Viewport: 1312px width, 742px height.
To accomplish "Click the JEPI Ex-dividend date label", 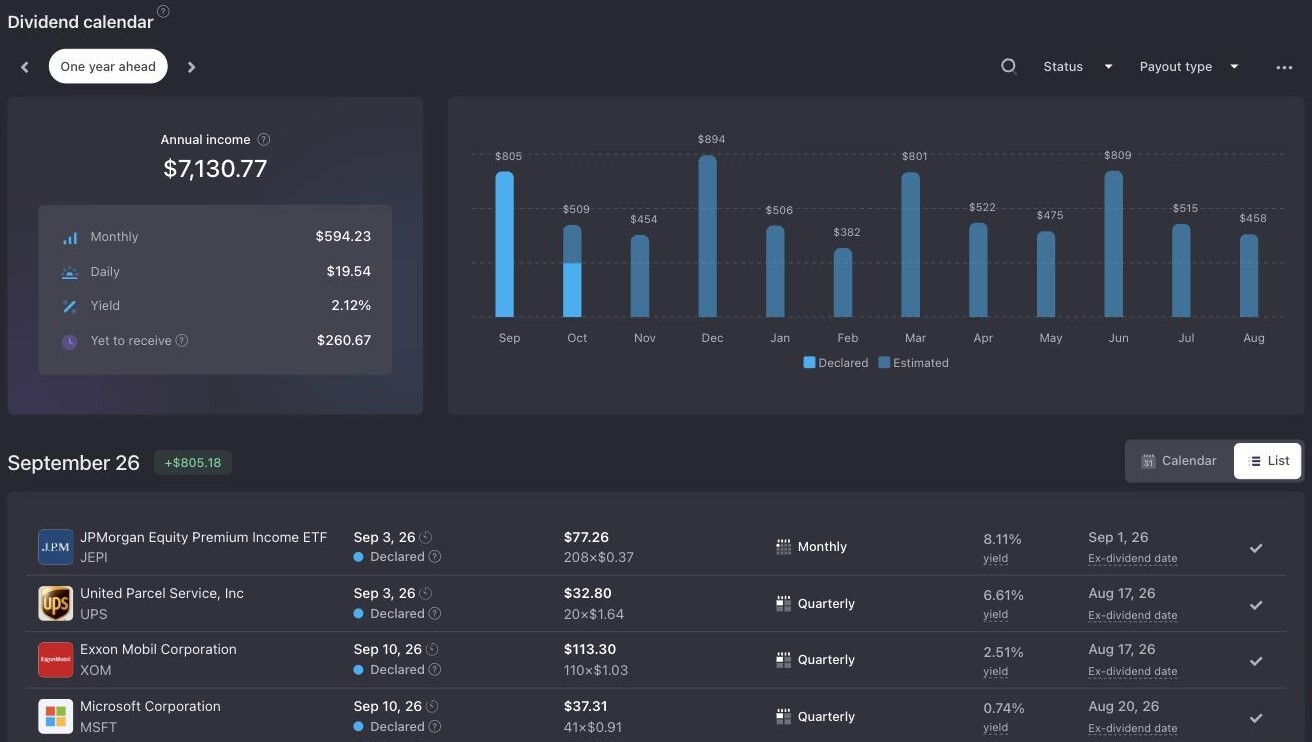I will point(1133,559).
